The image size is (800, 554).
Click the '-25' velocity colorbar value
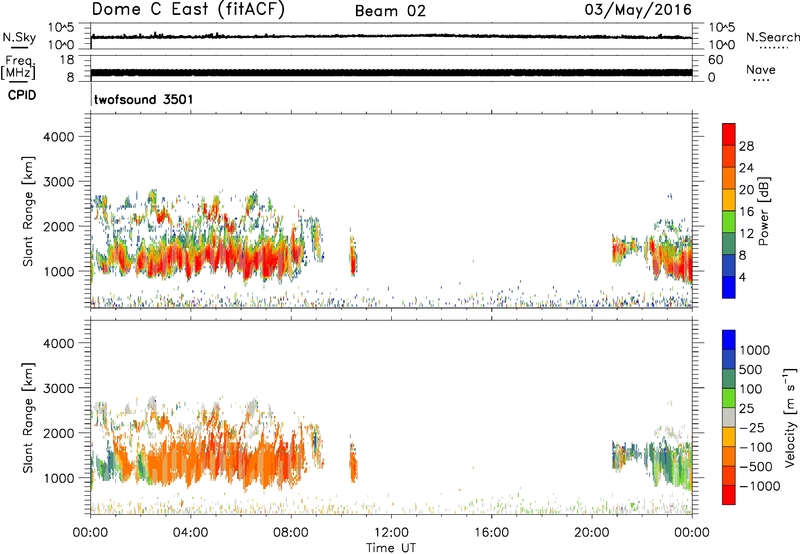click(752, 428)
